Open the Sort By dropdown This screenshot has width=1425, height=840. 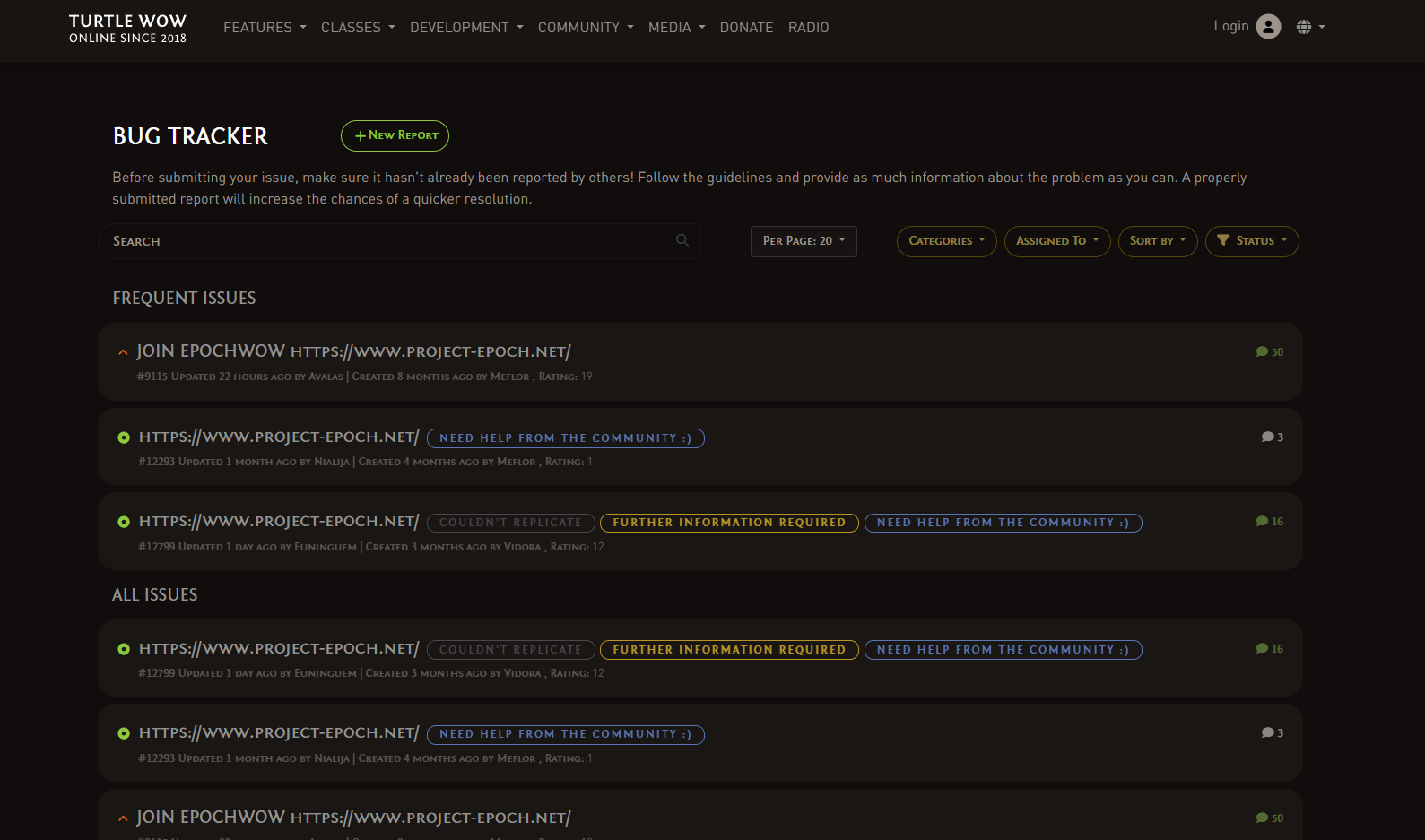click(1158, 241)
